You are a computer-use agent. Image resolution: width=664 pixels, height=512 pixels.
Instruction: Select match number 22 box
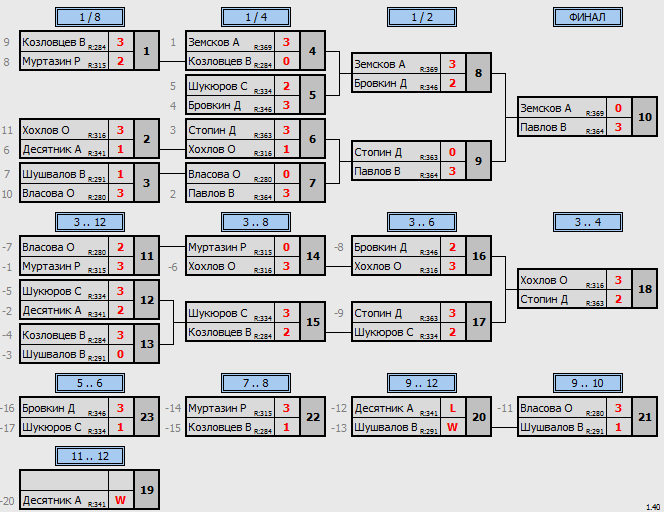tap(313, 417)
